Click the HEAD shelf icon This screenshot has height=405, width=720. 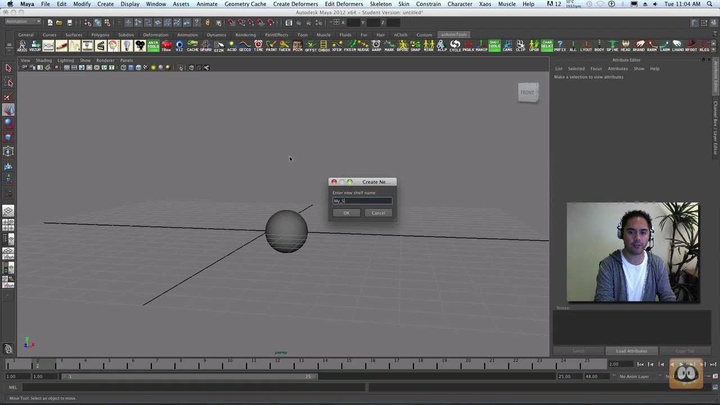[625, 46]
